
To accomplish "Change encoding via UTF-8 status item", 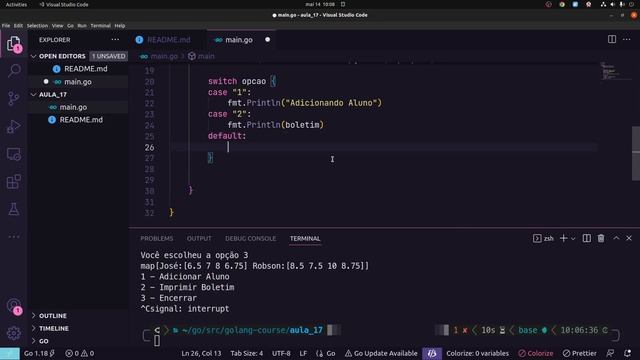I will [281, 353].
